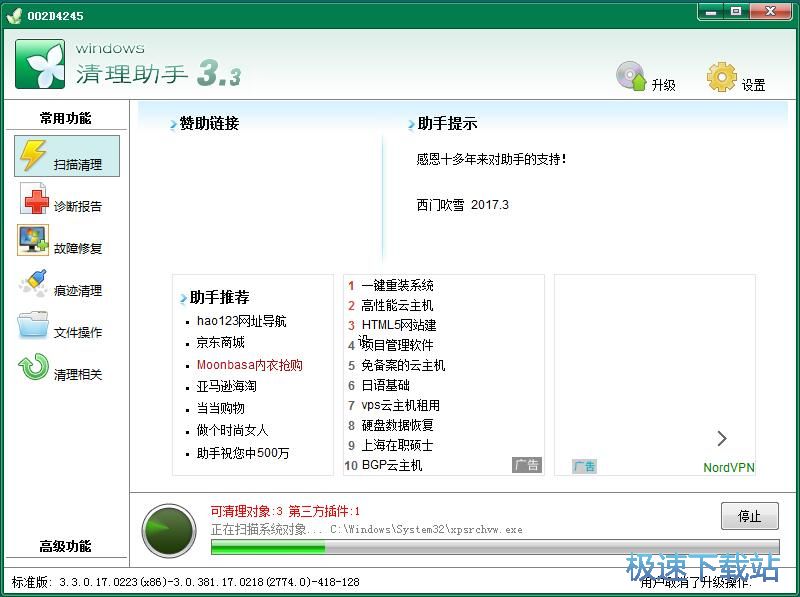Close the window

click(x=770, y=11)
